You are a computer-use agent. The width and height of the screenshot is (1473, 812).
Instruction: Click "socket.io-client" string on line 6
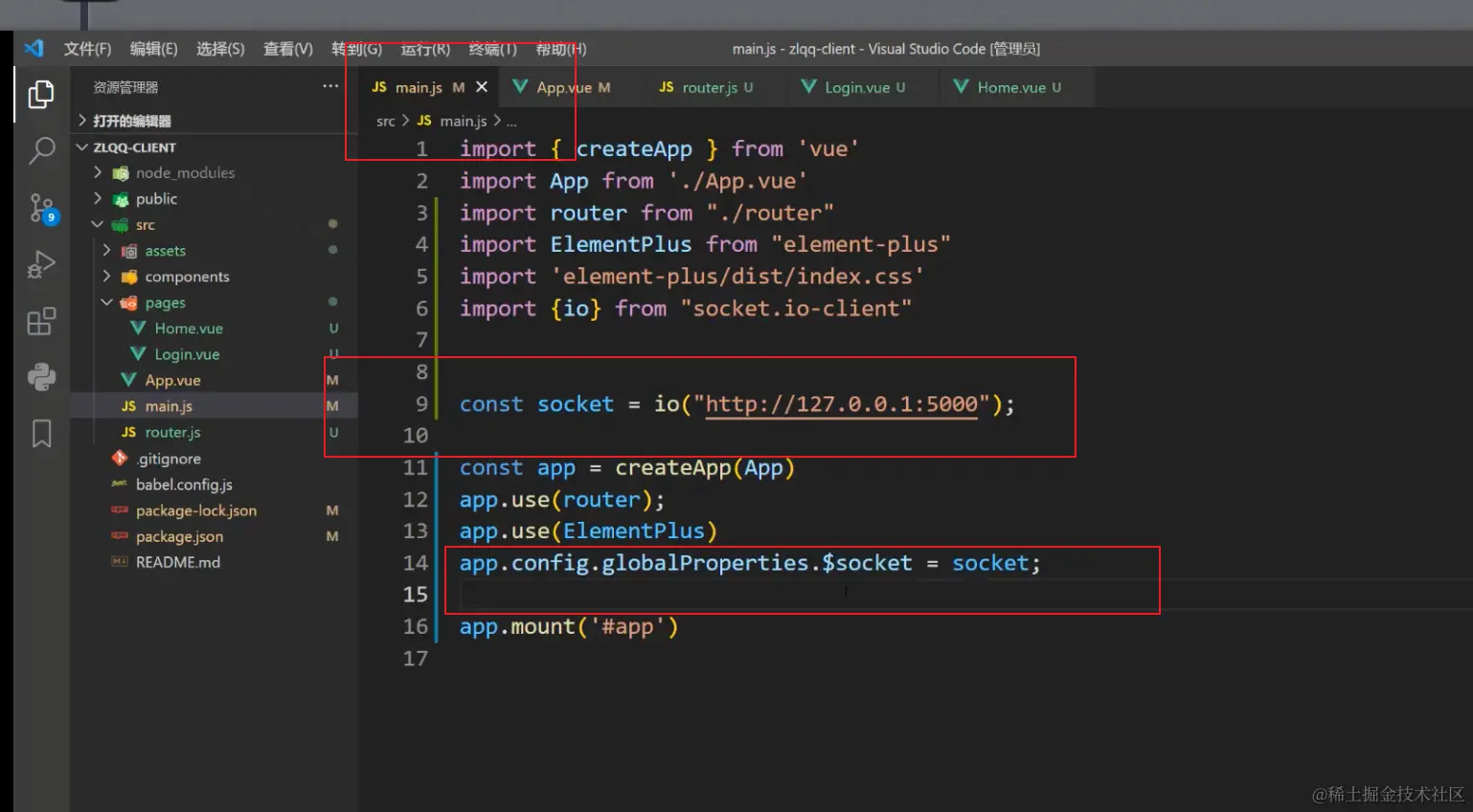pyautogui.click(x=796, y=308)
